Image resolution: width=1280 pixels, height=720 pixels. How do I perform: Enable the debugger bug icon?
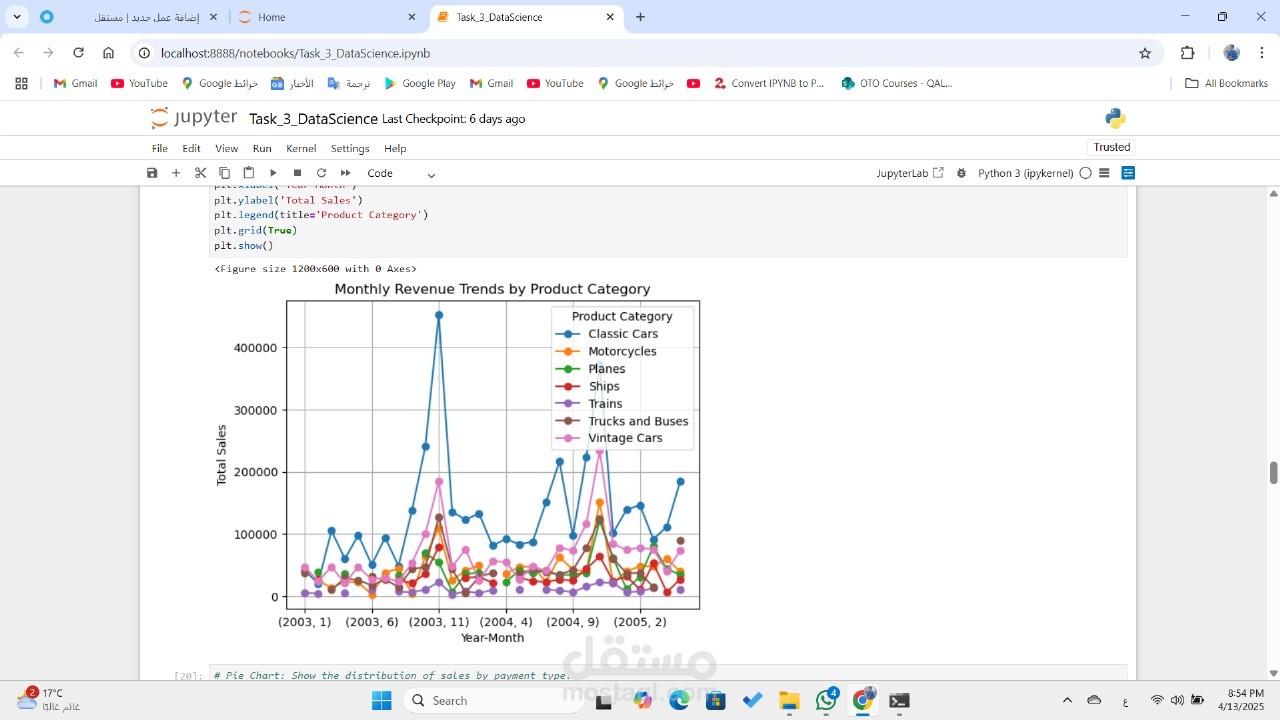[x=961, y=173]
